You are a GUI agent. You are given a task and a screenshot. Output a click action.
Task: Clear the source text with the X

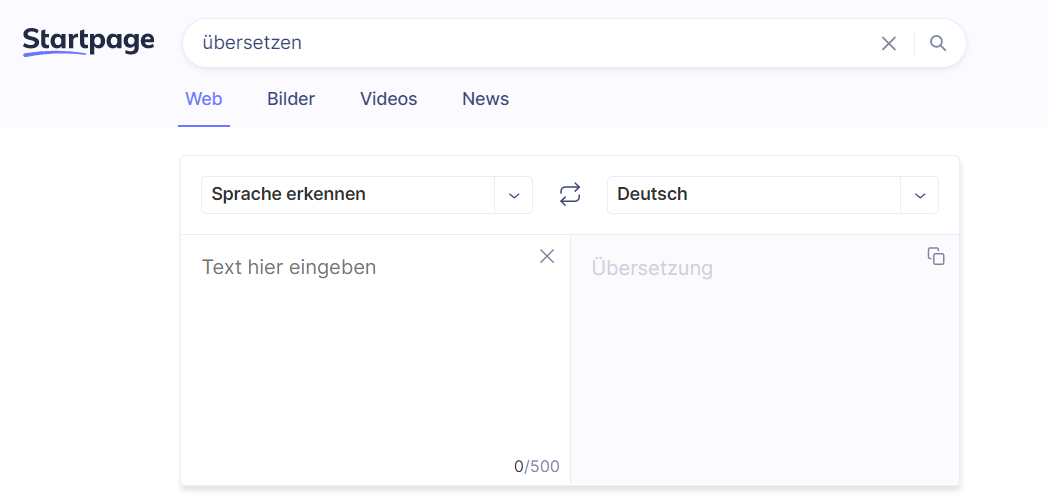click(547, 256)
